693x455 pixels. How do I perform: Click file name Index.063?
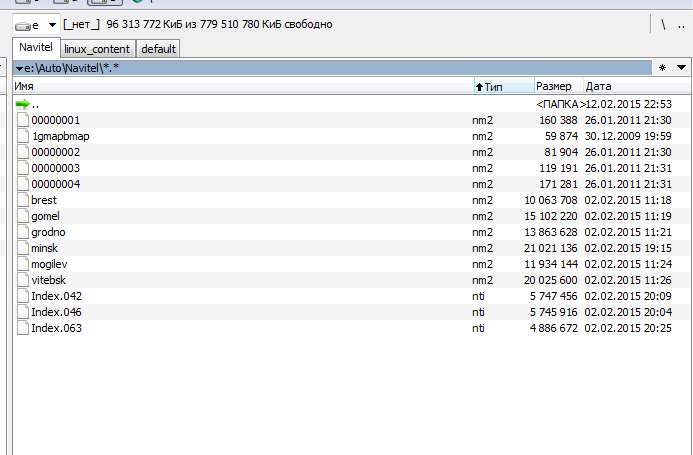[57, 328]
